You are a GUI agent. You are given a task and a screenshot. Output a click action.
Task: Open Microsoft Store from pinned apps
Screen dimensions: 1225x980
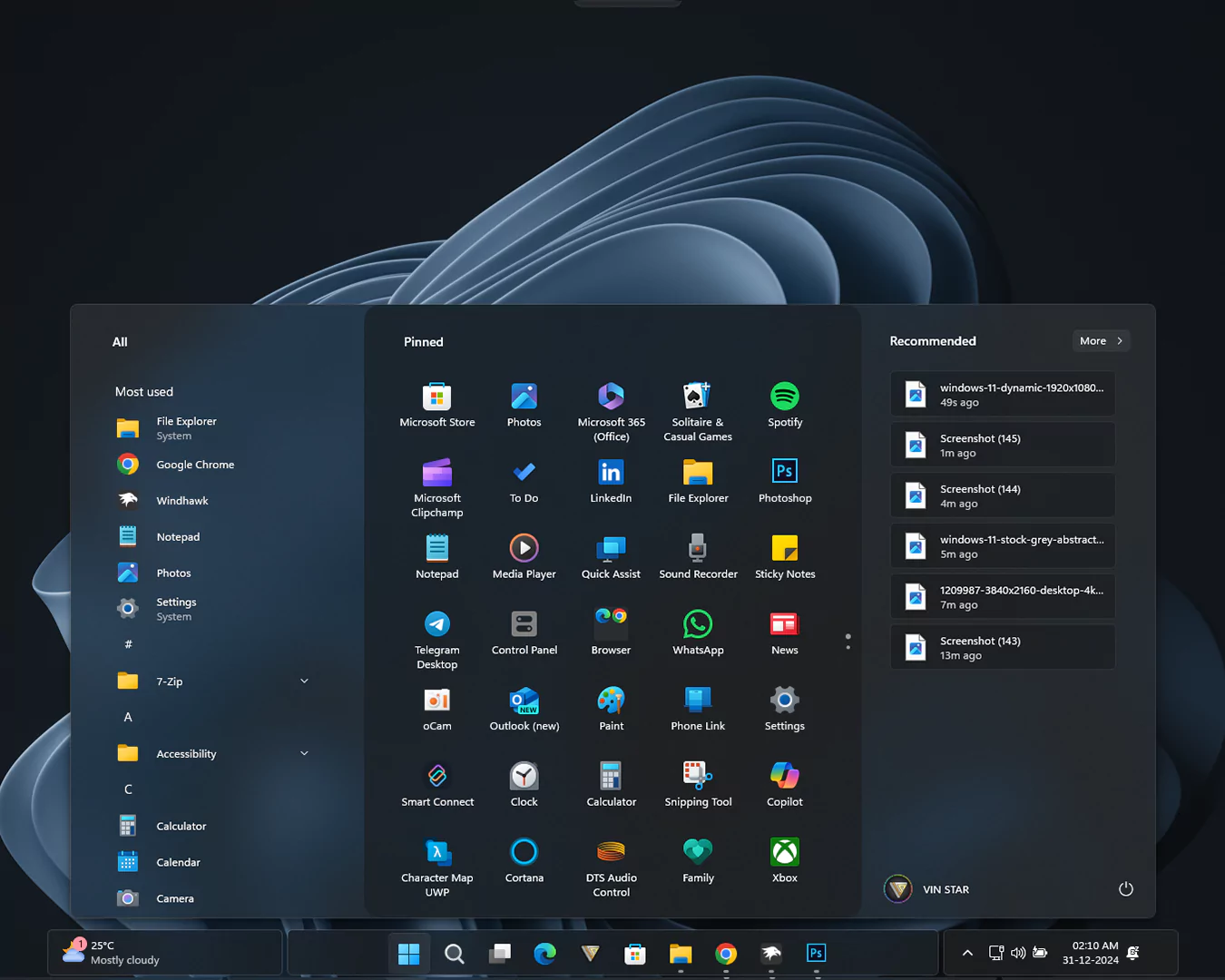[436, 405]
